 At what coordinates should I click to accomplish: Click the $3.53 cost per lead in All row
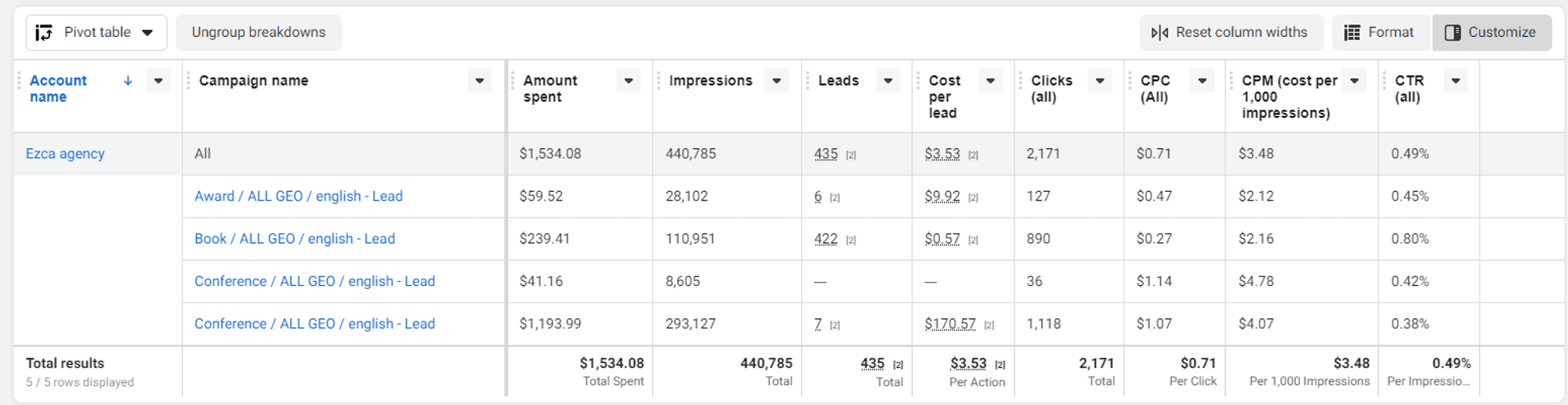pos(942,154)
